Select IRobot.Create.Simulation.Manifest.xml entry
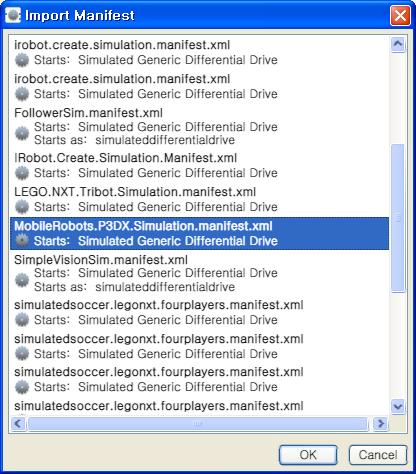Image resolution: width=416 pixels, height=474 pixels. 199,165
